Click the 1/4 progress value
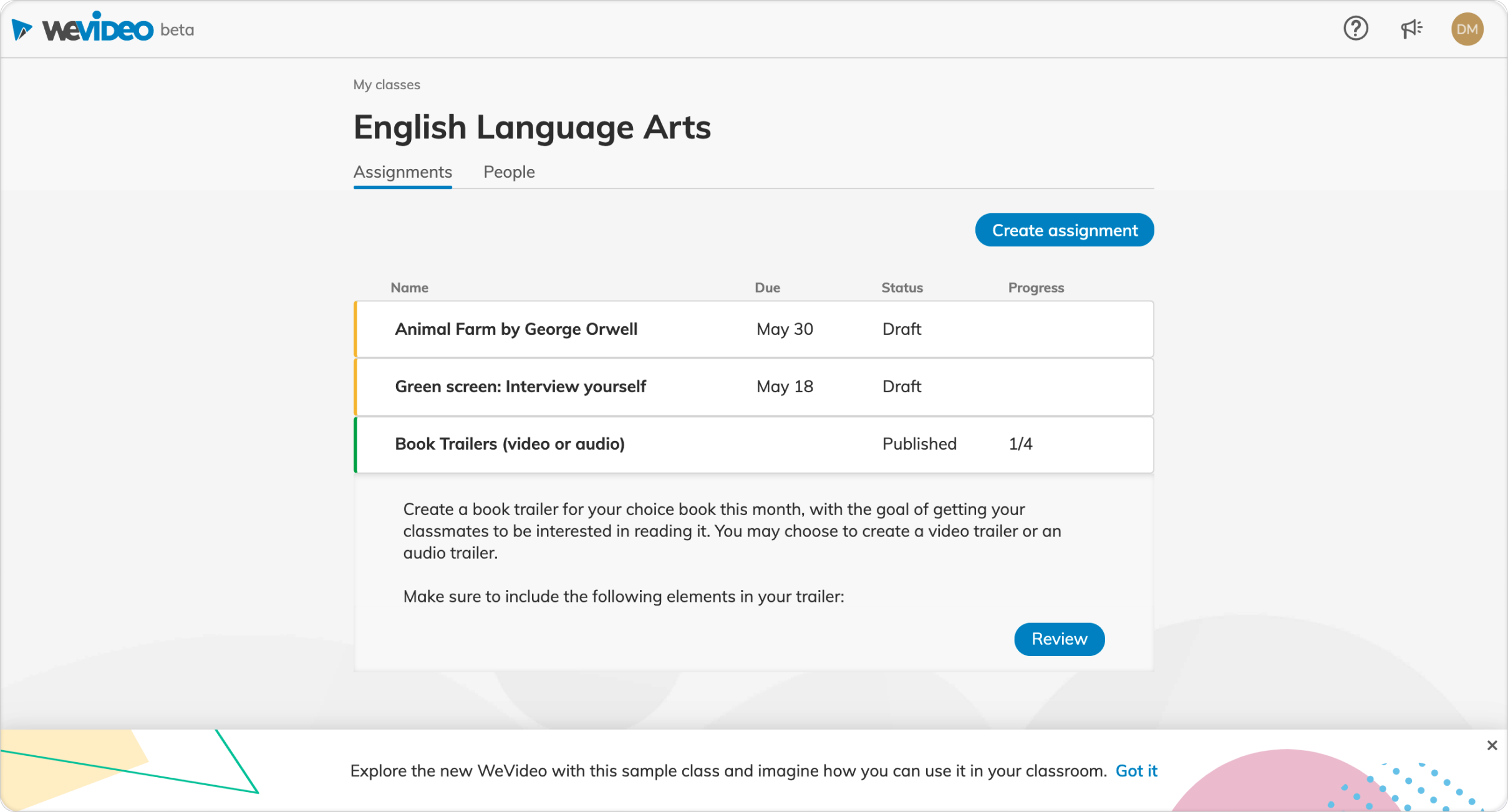1508x812 pixels. point(1020,444)
